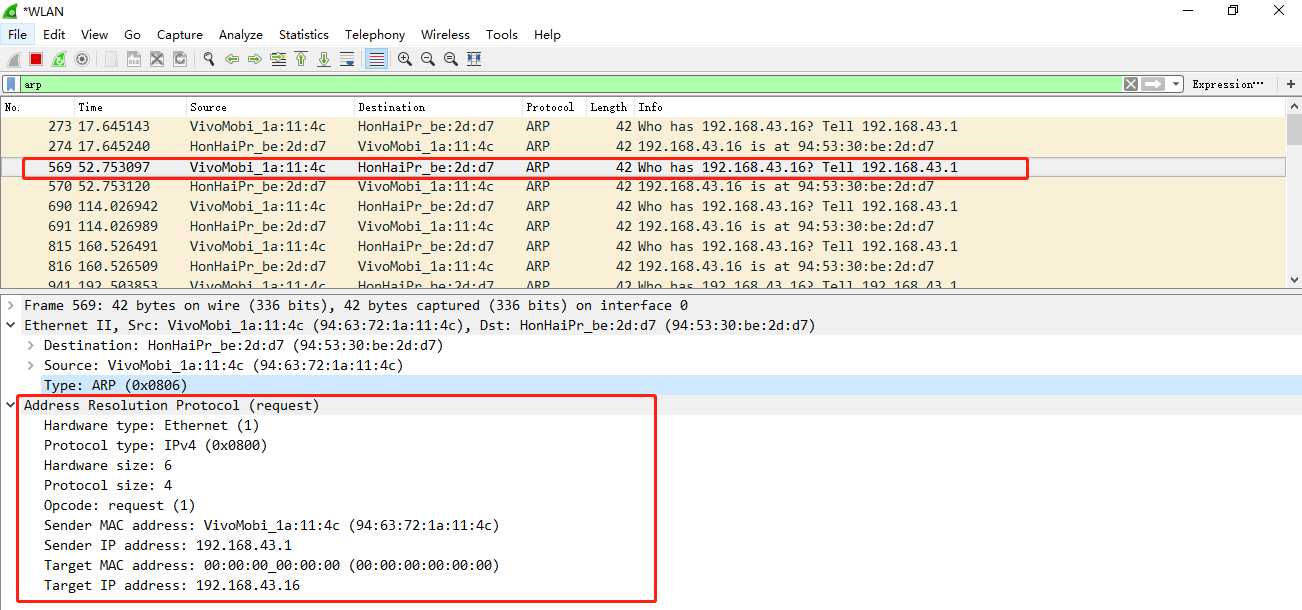Expand the Frame 569 tree node

pyautogui.click(x=11, y=305)
